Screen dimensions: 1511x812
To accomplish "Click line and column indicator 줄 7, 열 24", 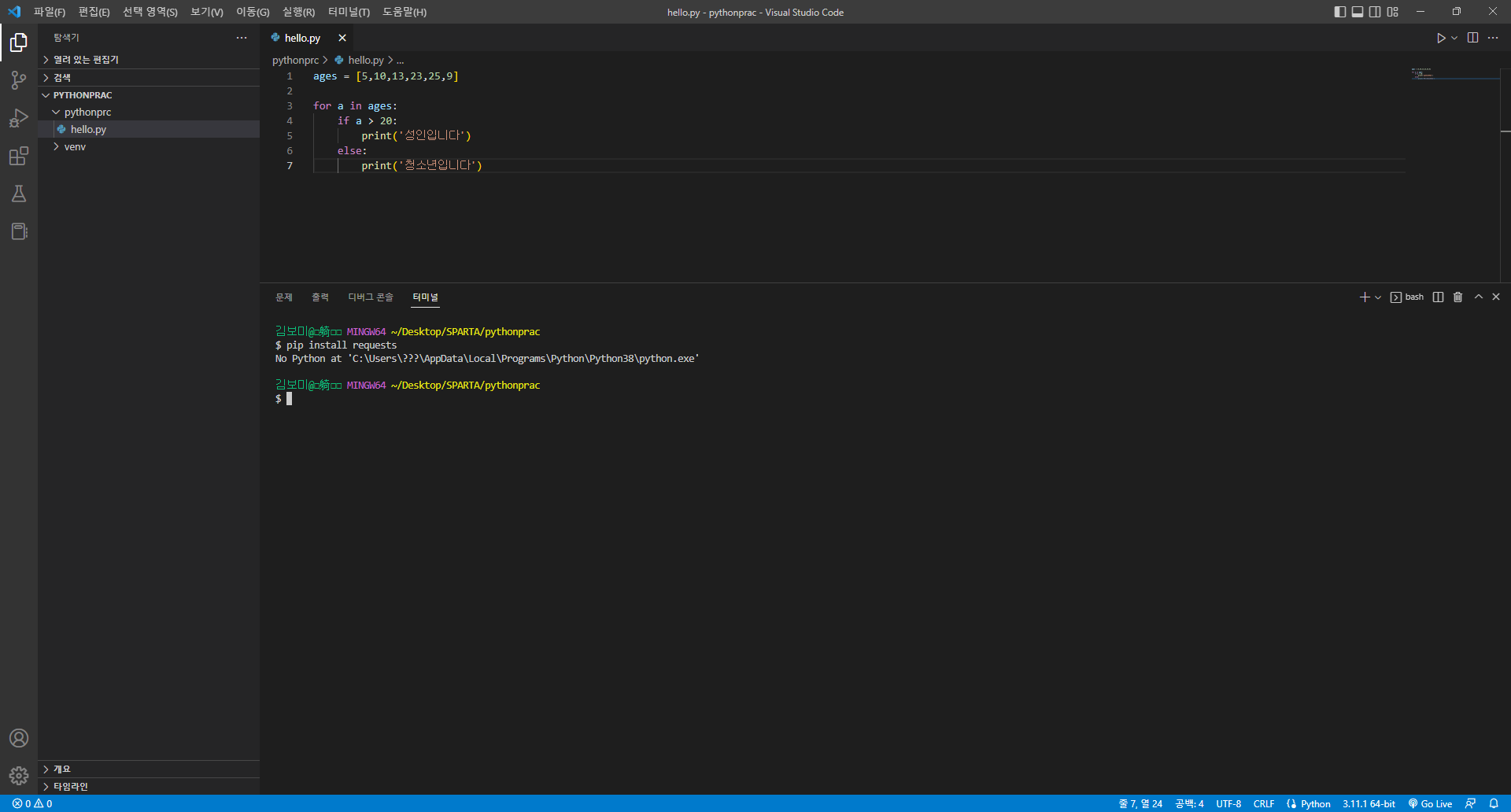I will pos(1140,803).
